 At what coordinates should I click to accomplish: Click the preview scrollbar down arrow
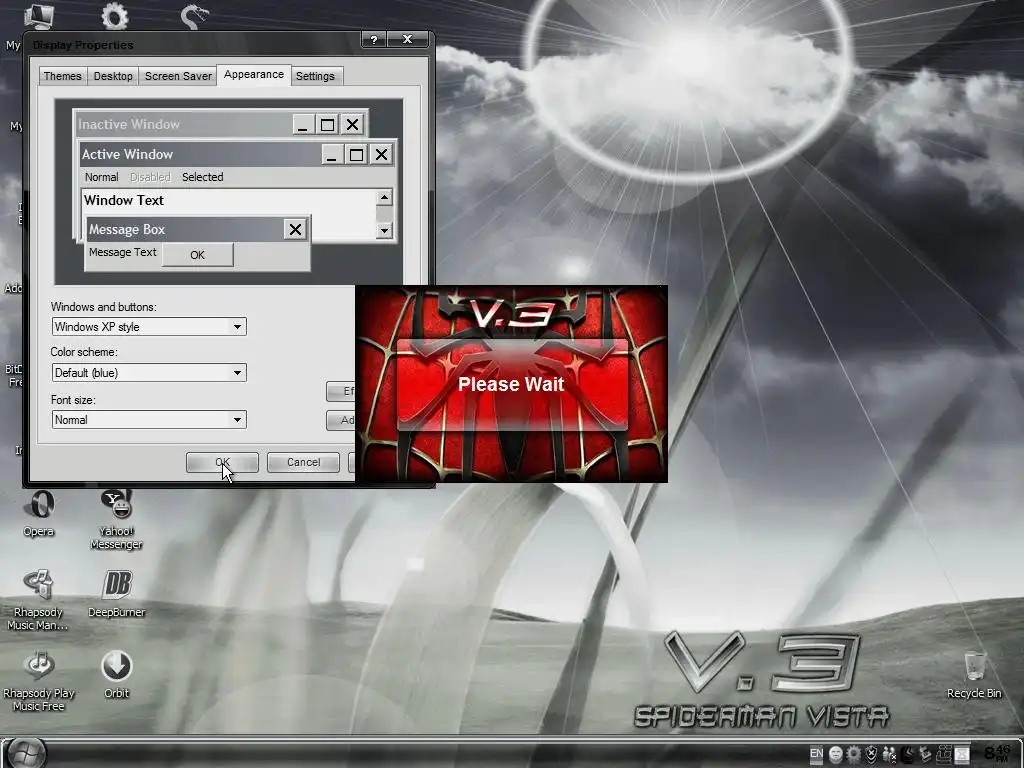[x=384, y=230]
